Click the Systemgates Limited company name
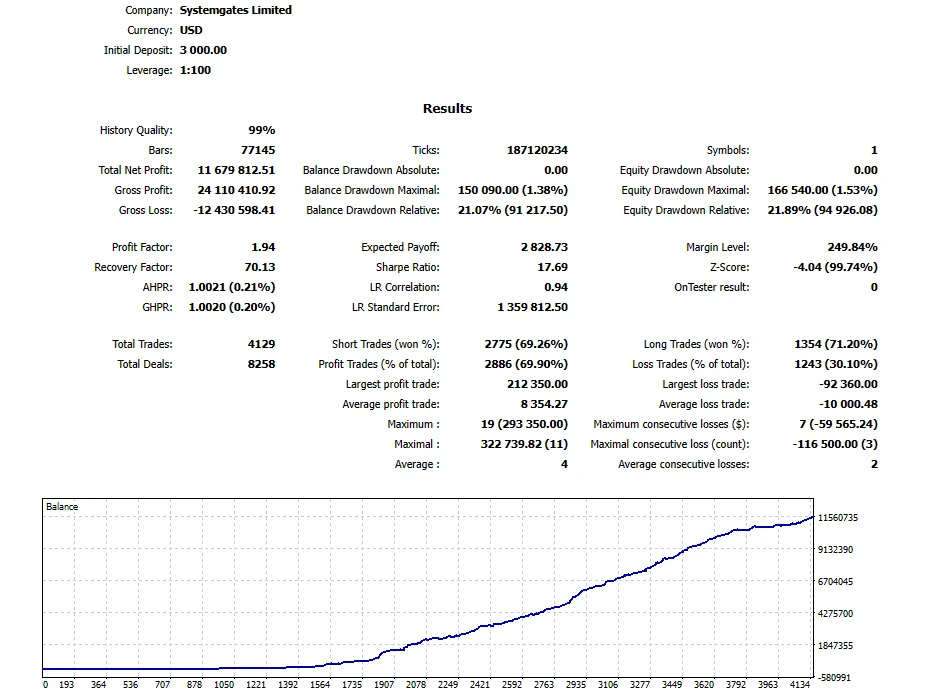 pyautogui.click(x=236, y=10)
